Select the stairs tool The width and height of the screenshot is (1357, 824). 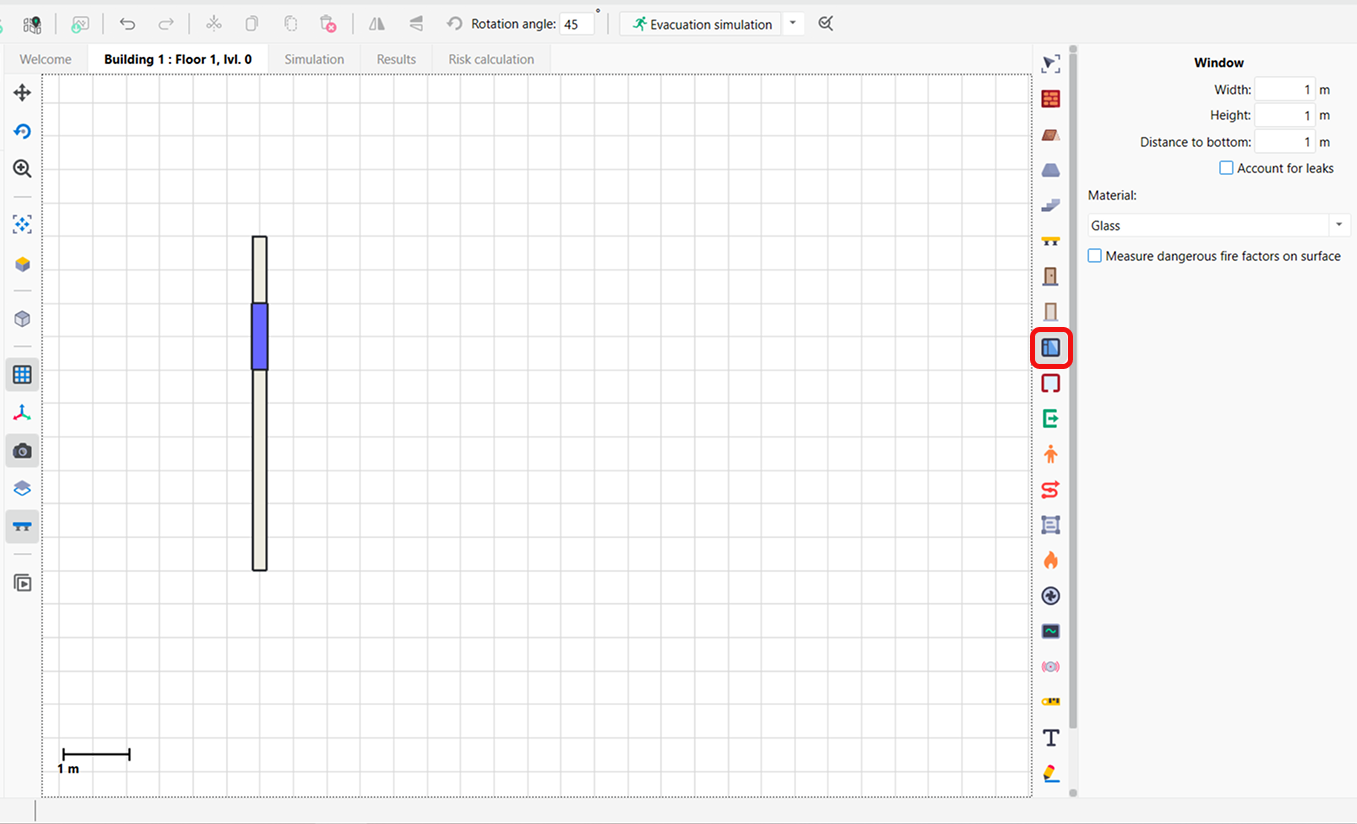(x=1050, y=205)
